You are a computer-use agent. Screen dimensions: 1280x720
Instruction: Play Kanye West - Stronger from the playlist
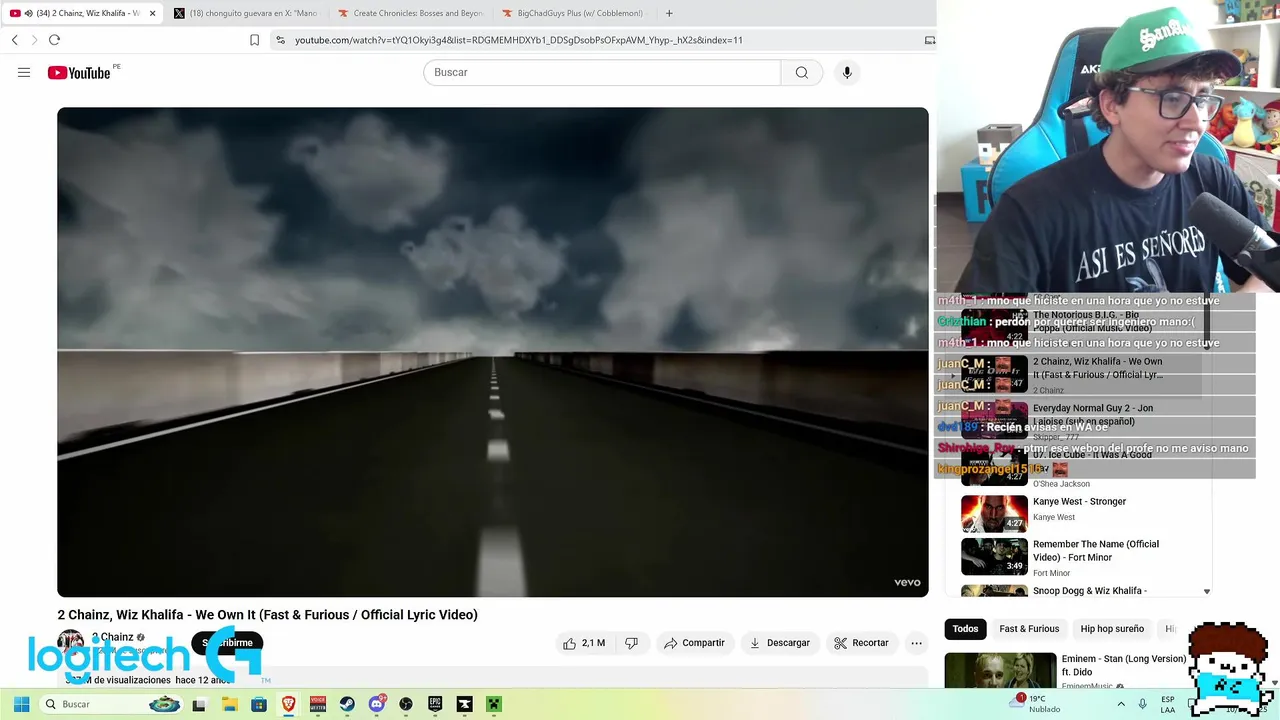click(x=1079, y=502)
